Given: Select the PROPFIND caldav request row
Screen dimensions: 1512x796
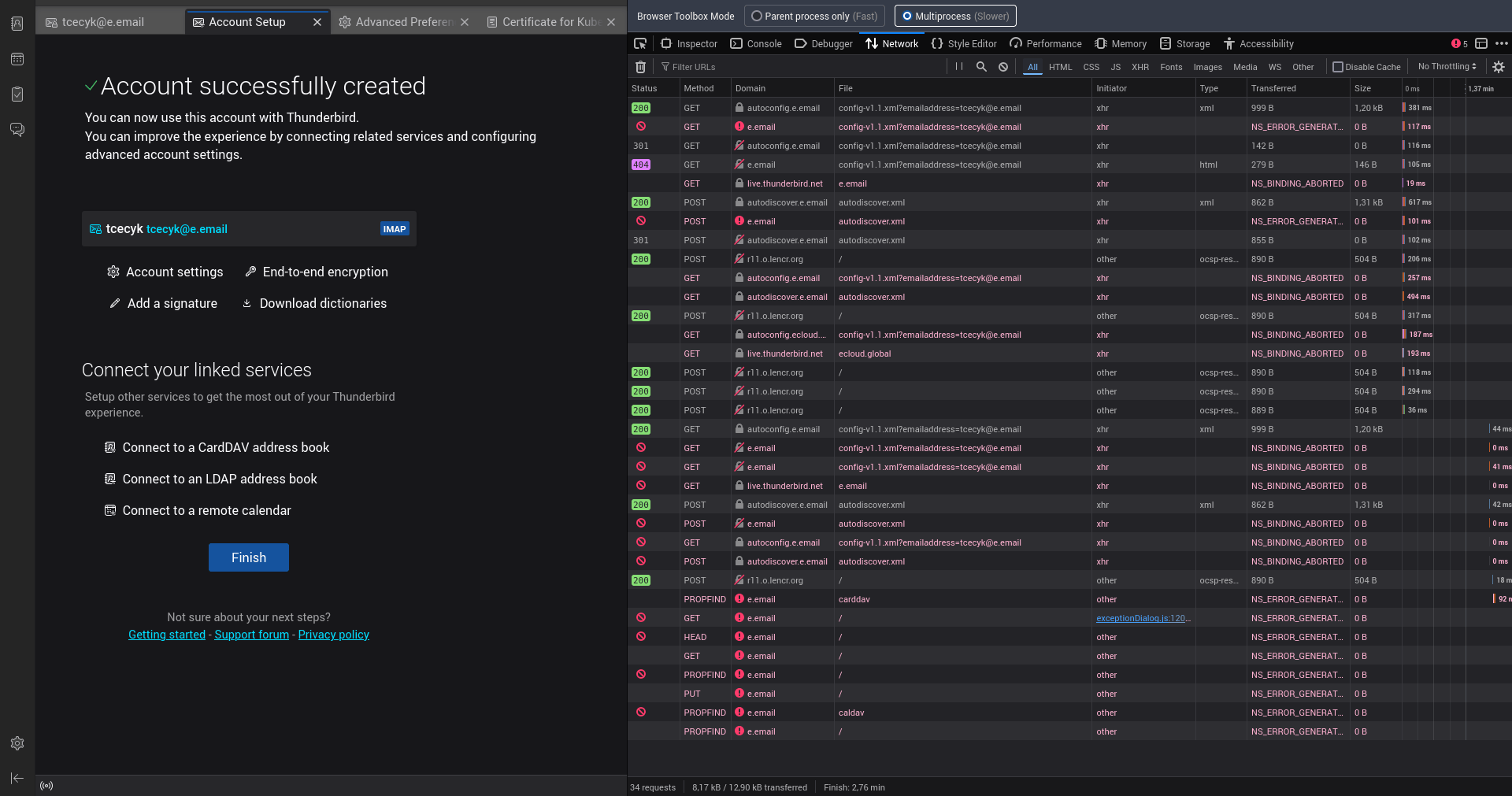Looking at the screenshot, I should [1069, 713].
